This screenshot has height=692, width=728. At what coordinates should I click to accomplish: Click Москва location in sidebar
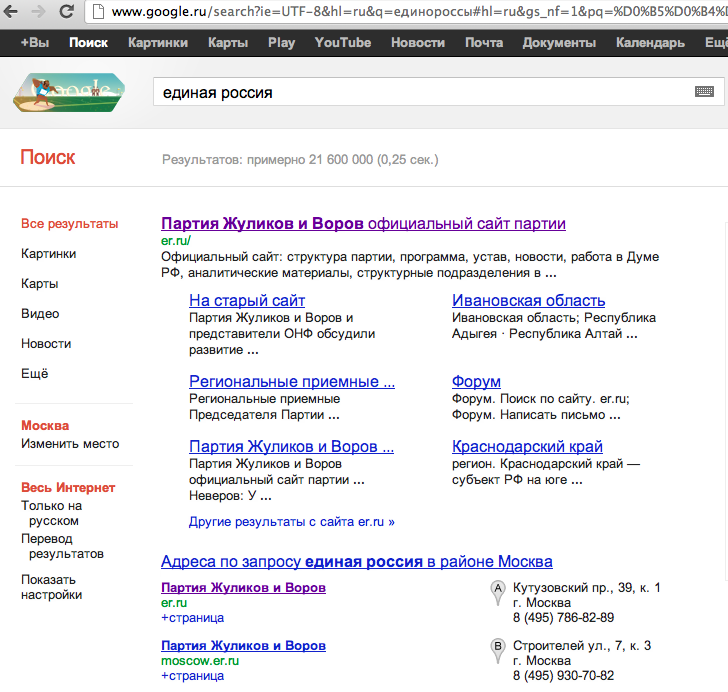click(x=45, y=425)
